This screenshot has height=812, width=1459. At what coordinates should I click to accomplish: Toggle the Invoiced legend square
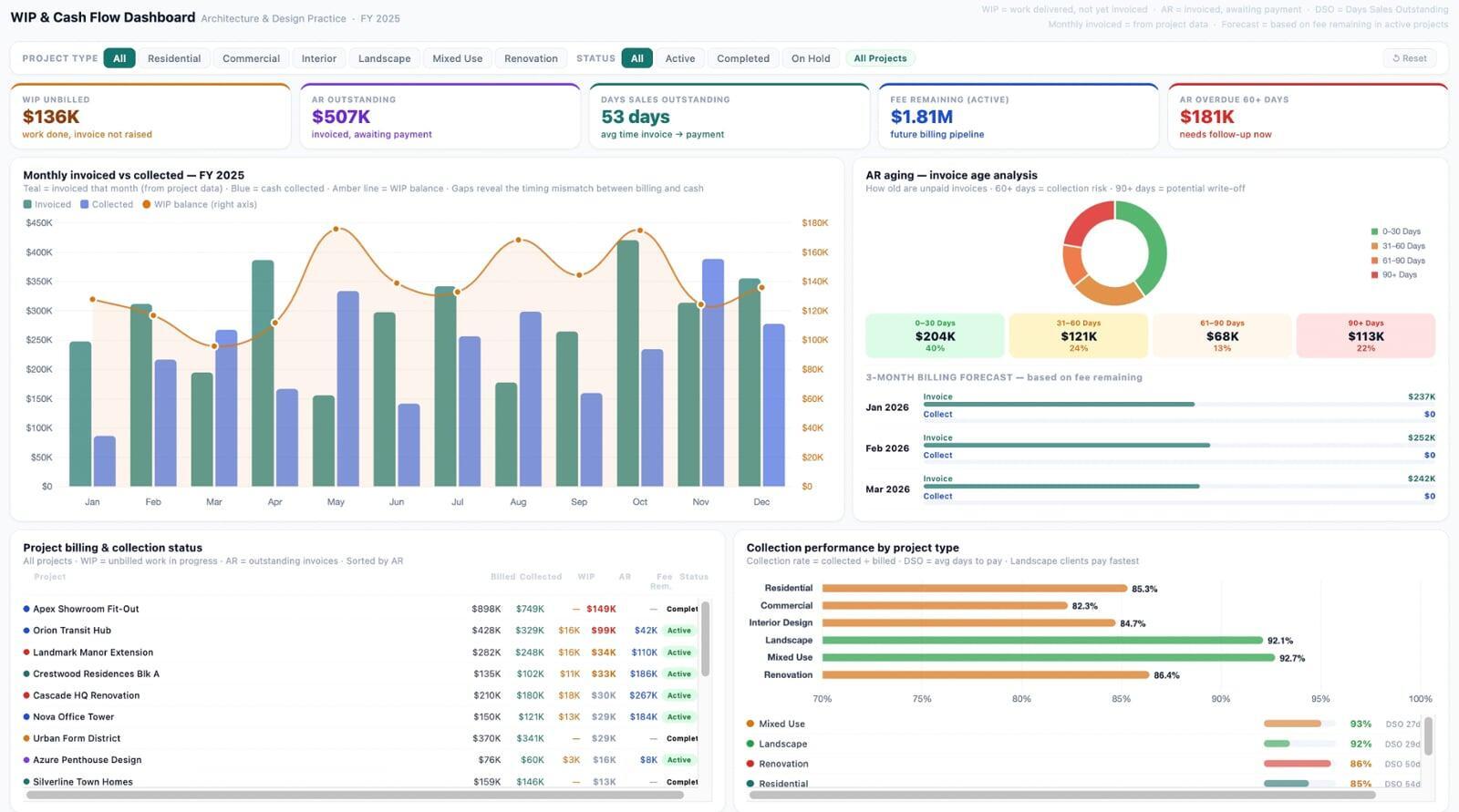(27, 205)
